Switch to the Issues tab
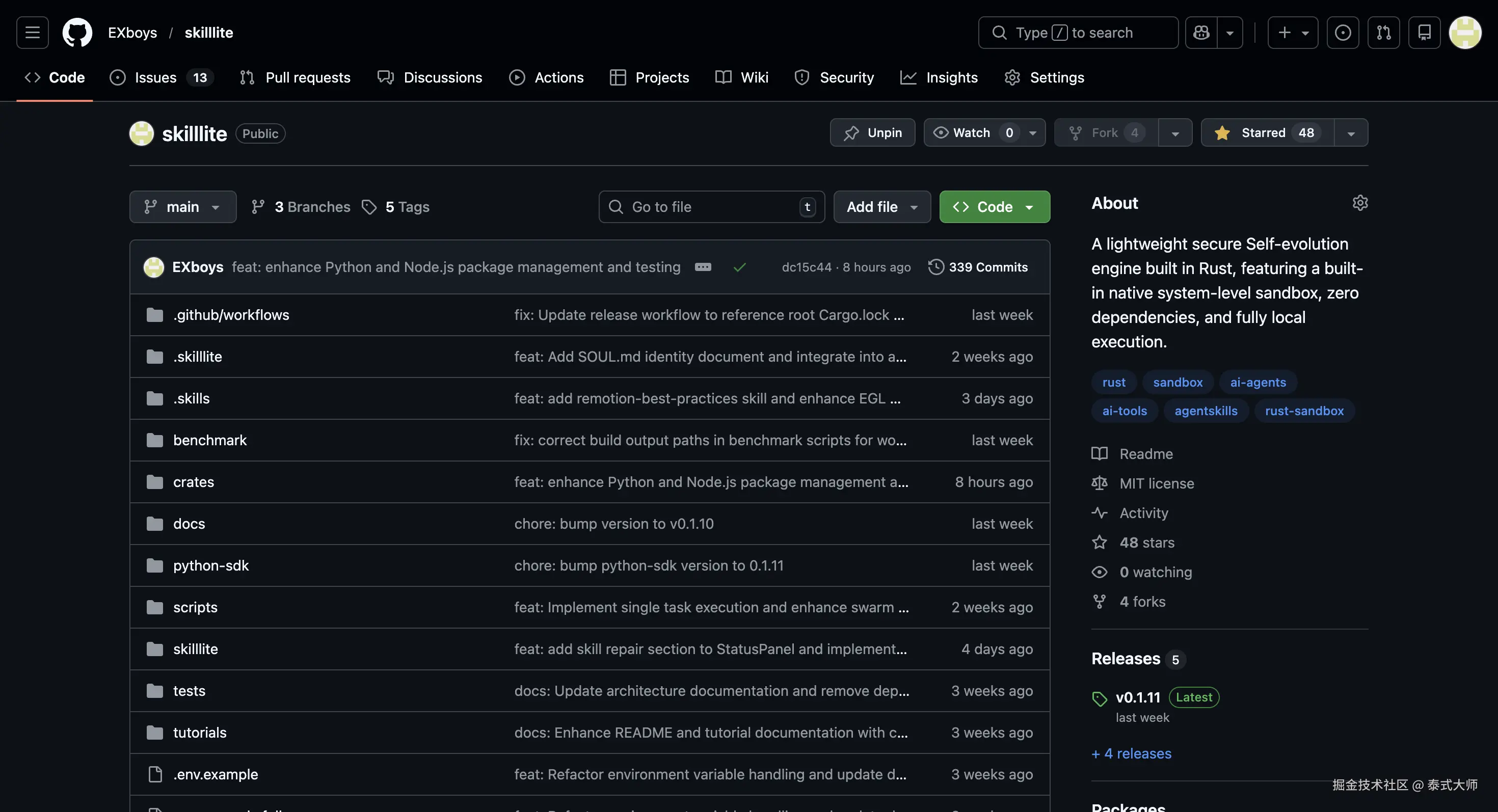The image size is (1498, 812). click(x=155, y=78)
